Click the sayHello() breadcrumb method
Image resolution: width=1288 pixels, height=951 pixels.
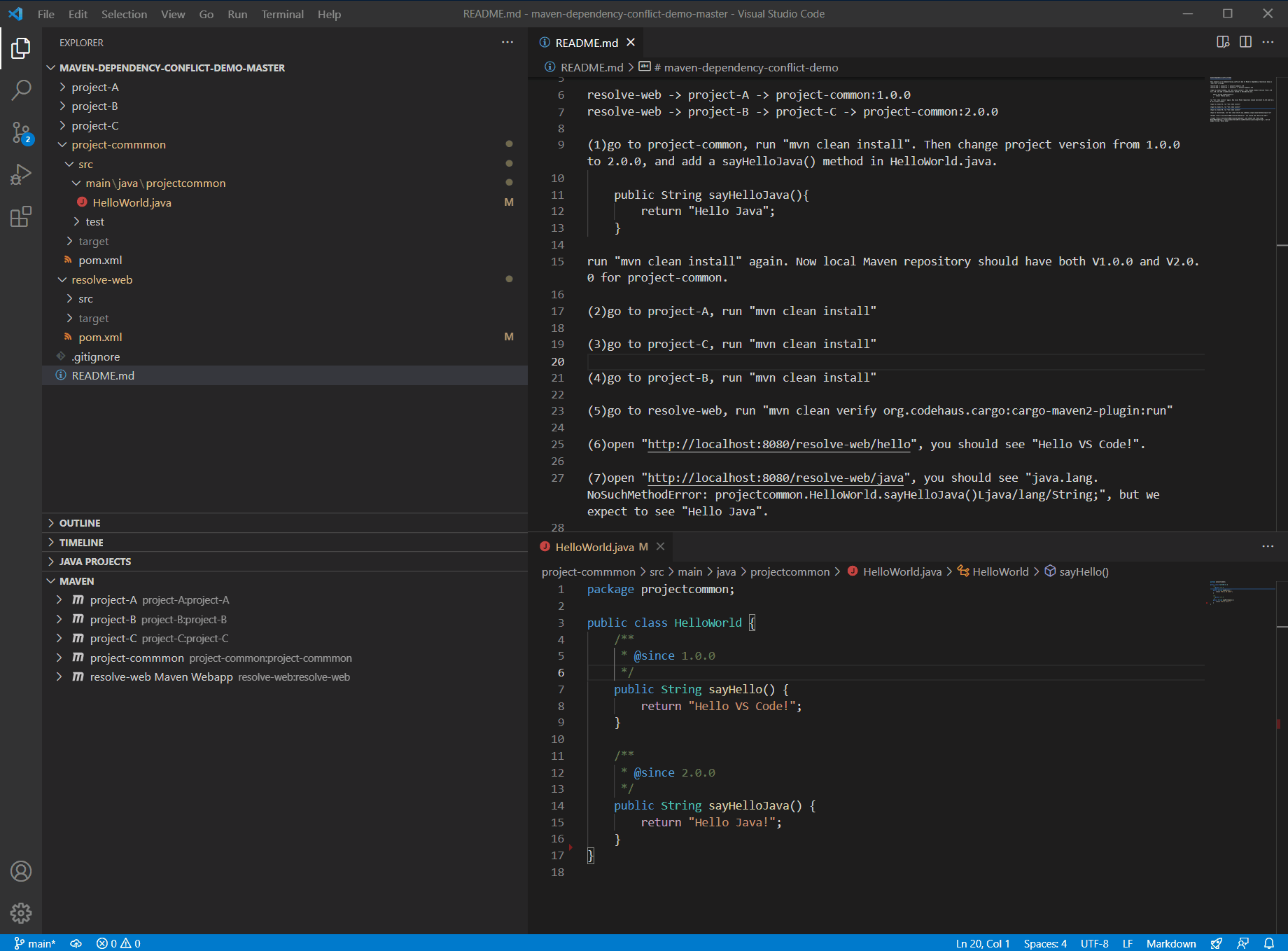(x=1077, y=571)
